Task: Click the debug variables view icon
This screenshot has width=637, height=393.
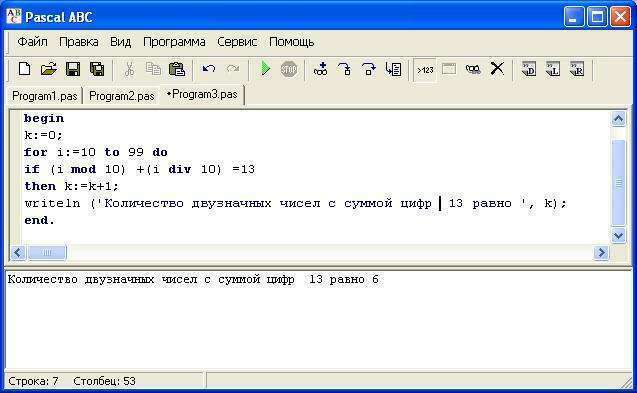Action: 473,69
